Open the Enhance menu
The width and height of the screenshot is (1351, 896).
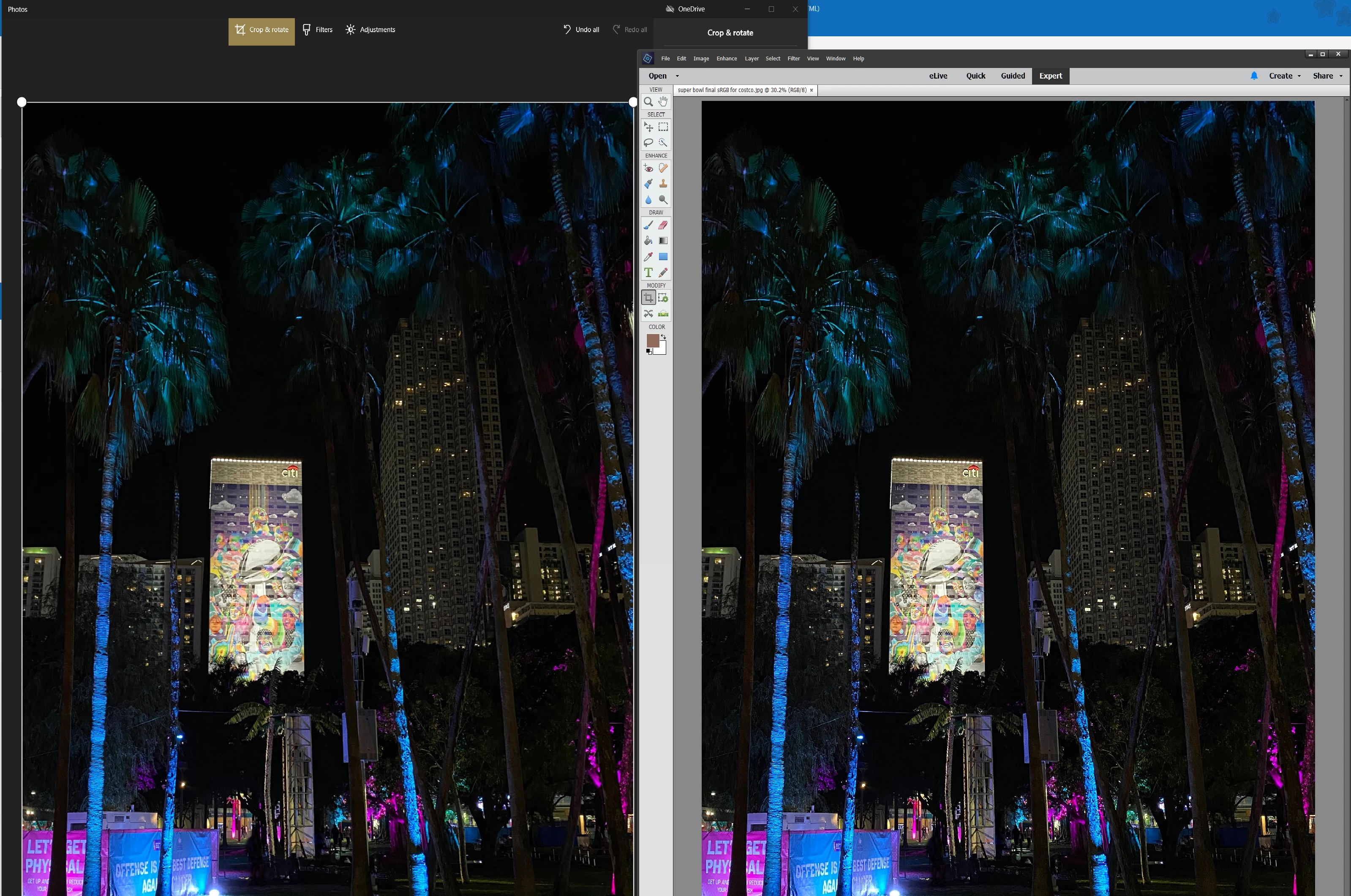726,58
